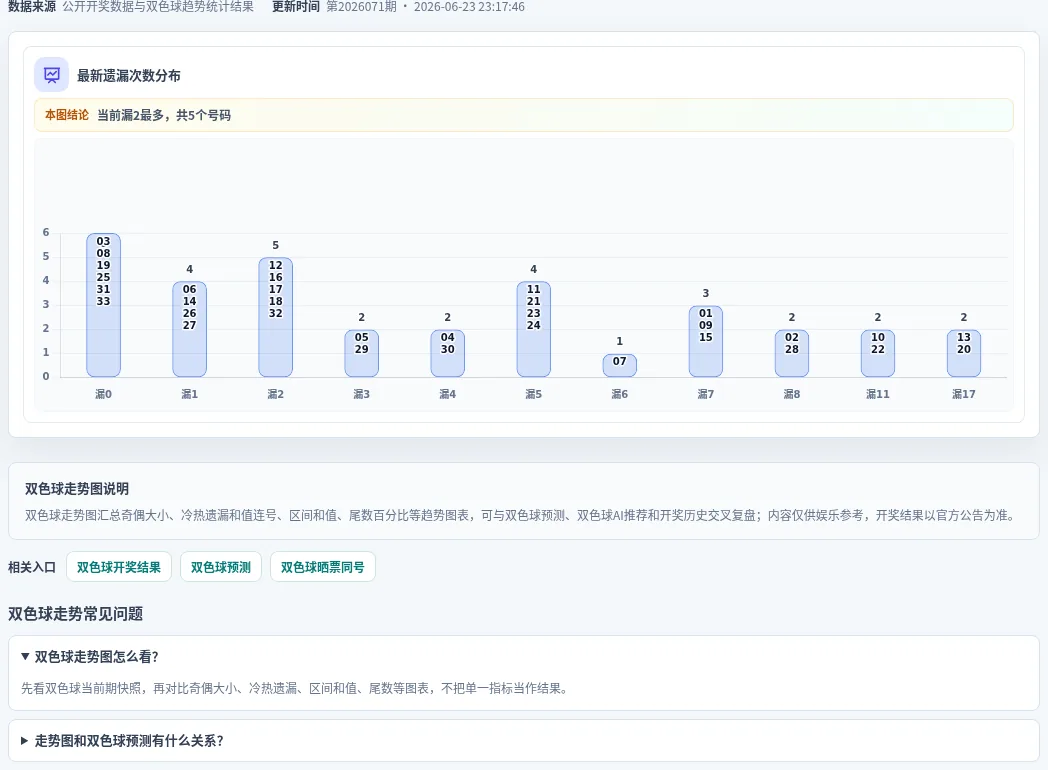Select the 漏4 bar showing 04 30
The width and height of the screenshot is (1048, 770).
[x=448, y=353]
